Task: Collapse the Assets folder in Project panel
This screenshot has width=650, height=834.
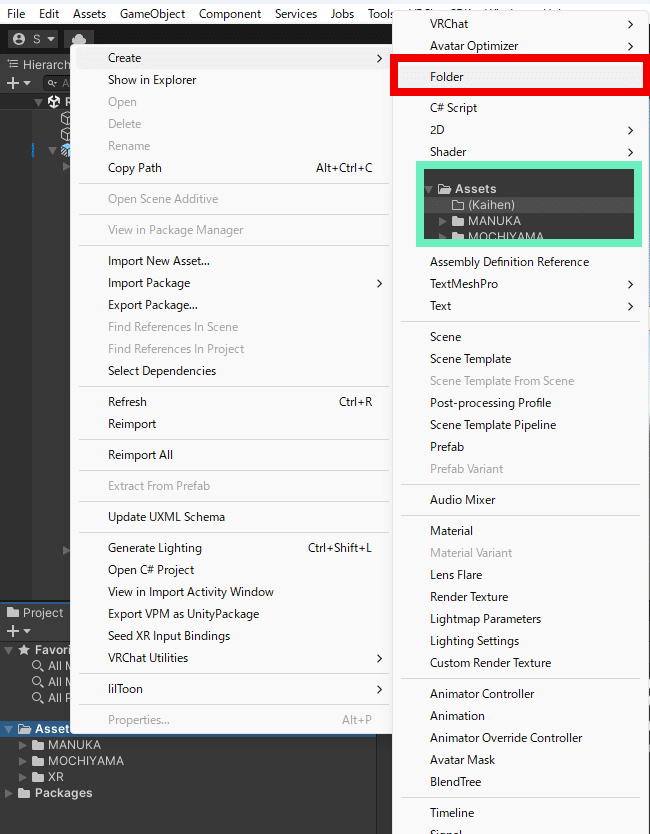Action: [x=10, y=729]
